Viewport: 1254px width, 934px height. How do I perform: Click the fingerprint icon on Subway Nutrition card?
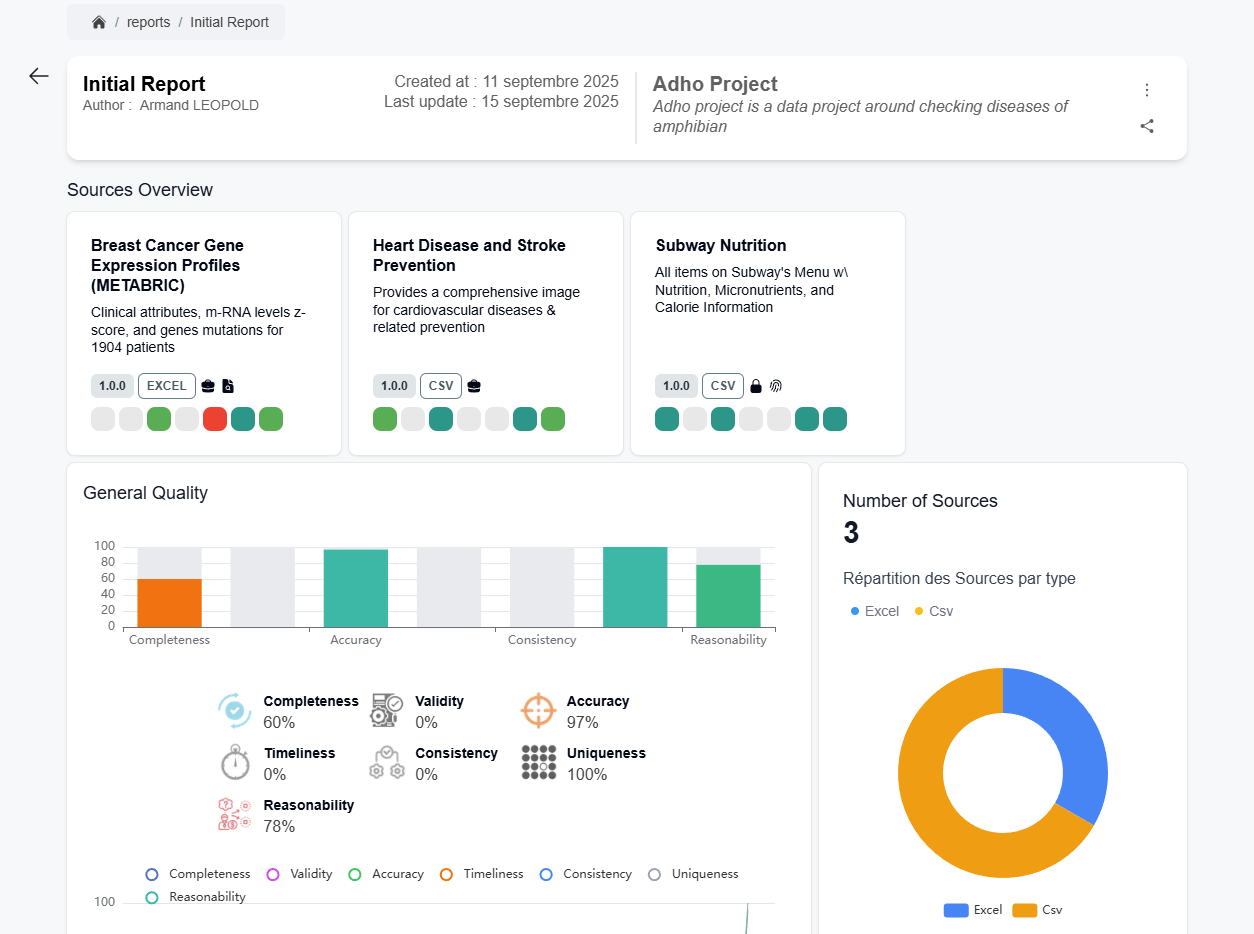[776, 386]
